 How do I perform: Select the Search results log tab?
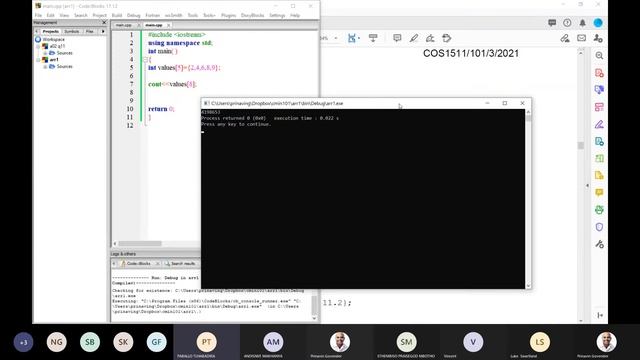coord(180,264)
